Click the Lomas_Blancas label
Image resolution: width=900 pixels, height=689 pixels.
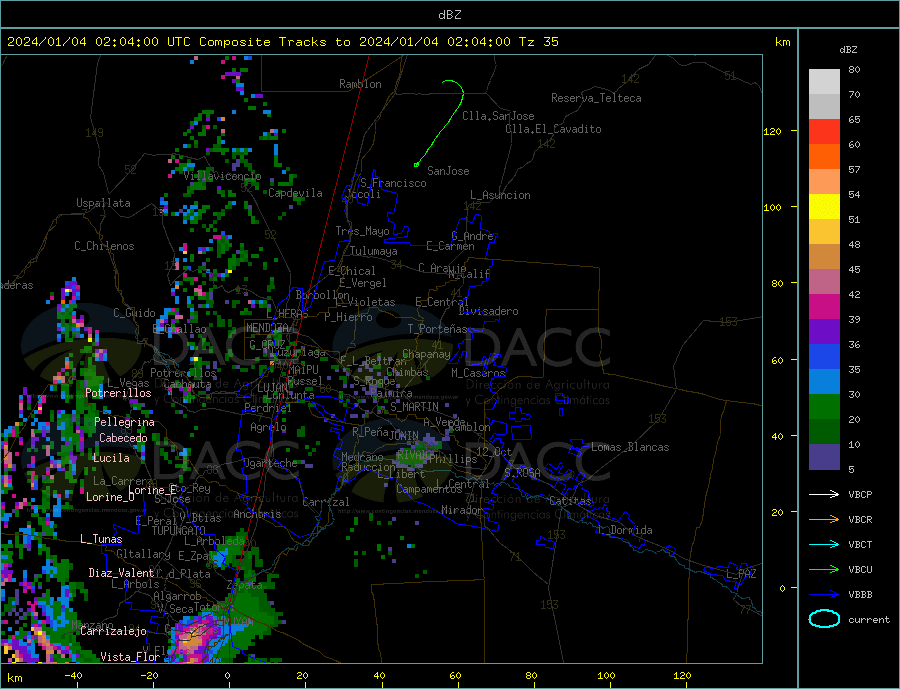click(630, 447)
